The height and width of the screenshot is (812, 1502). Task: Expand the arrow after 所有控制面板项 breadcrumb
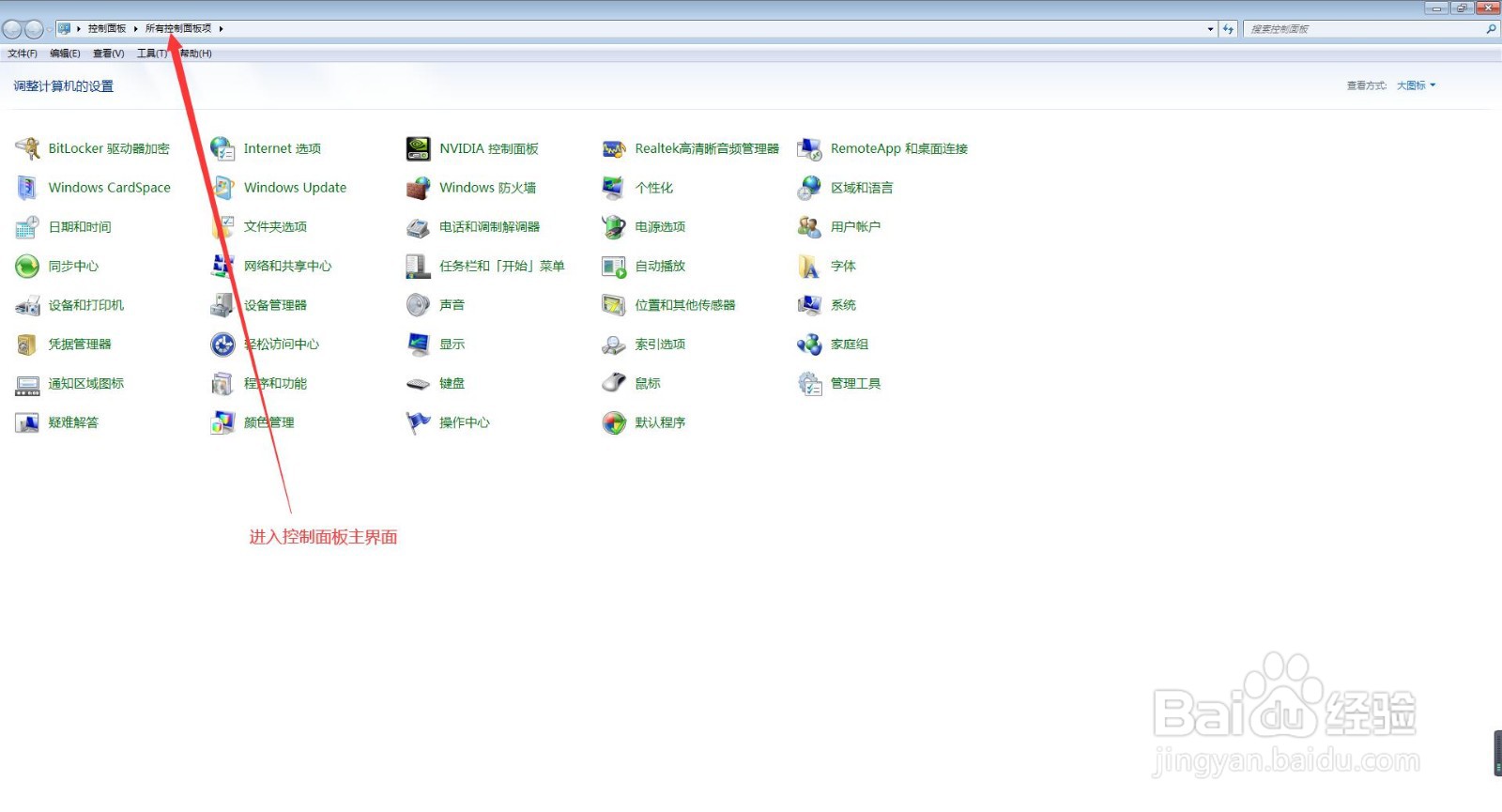[x=221, y=29]
